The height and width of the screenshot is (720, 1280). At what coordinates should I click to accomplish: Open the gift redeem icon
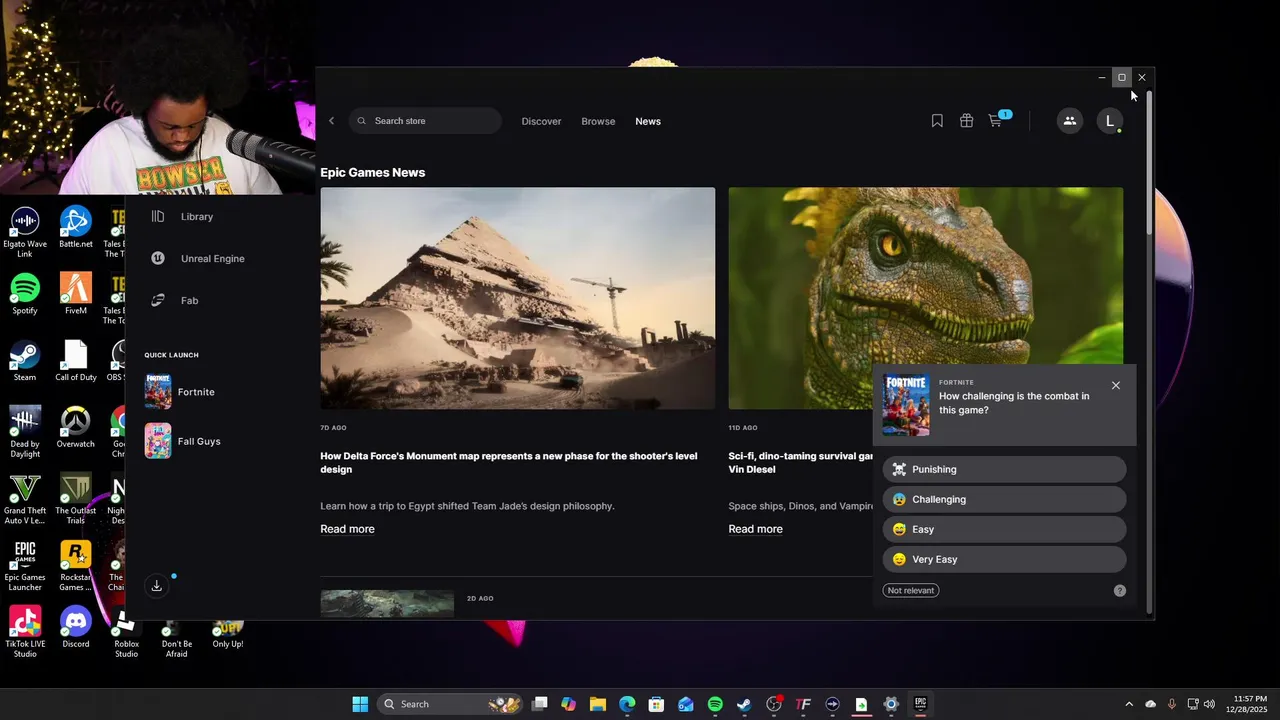[x=966, y=121]
